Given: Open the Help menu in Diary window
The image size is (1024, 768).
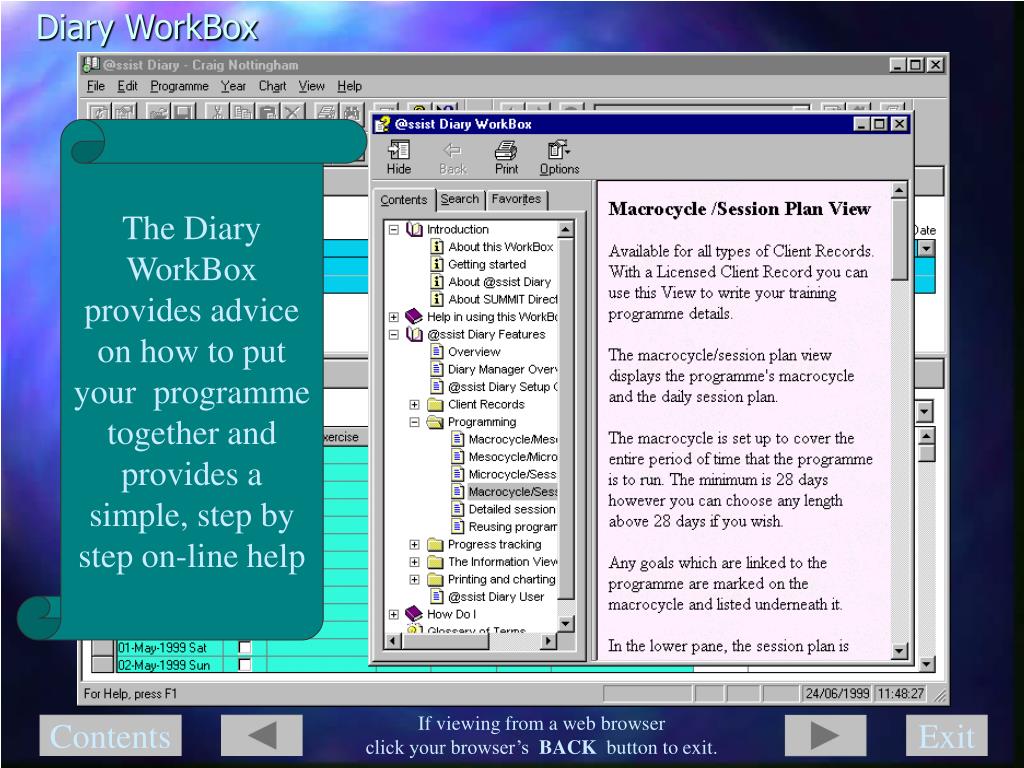Looking at the screenshot, I should [349, 86].
